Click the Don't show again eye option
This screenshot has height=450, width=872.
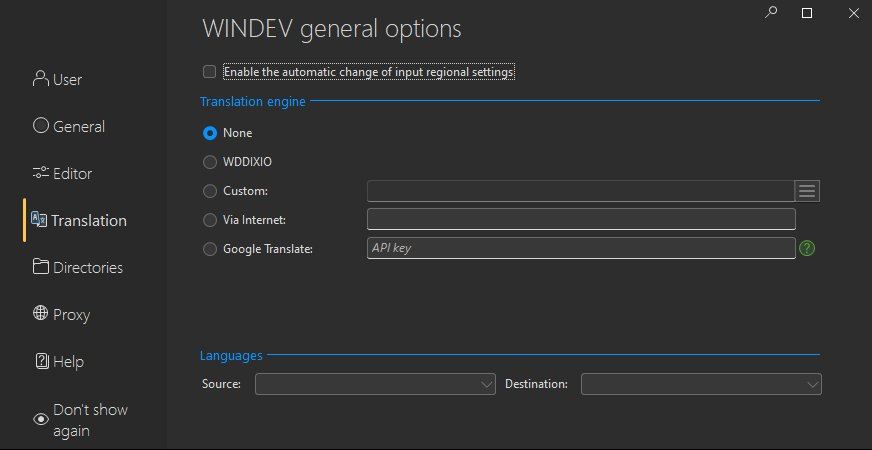pos(80,420)
